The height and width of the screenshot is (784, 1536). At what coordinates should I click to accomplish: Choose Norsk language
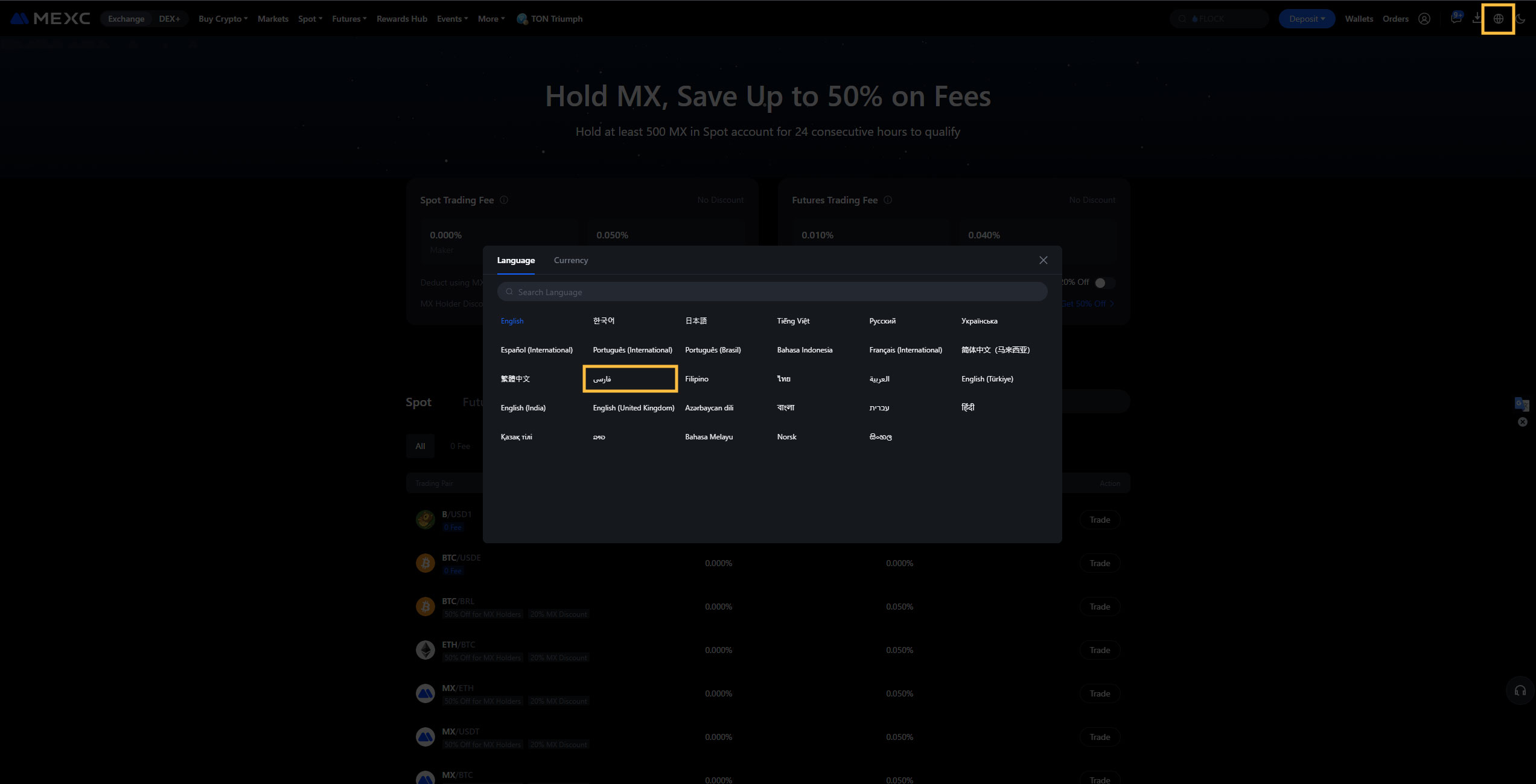[786, 437]
